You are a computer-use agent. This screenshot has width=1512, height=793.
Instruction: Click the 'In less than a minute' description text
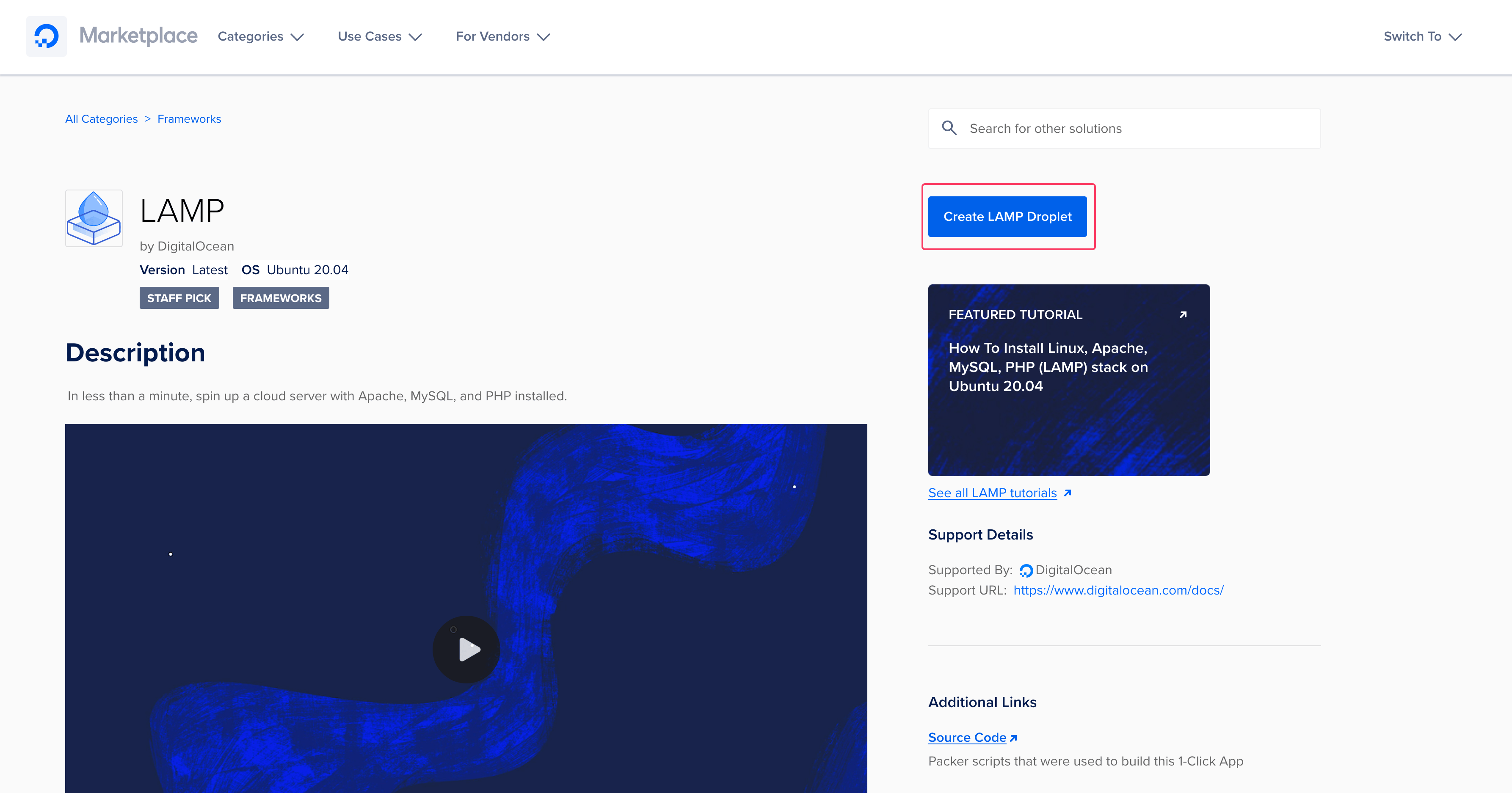pos(317,396)
